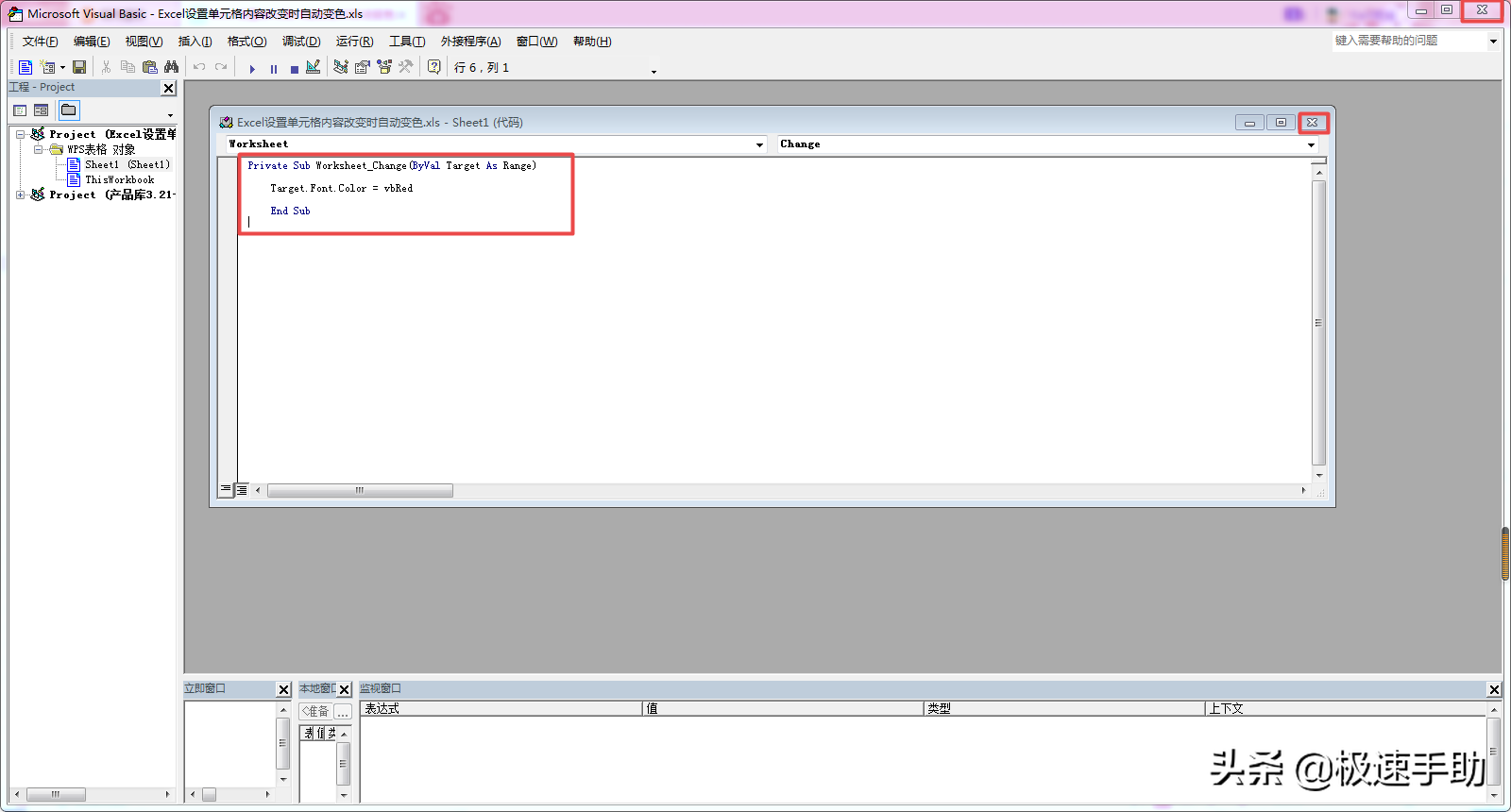Image resolution: width=1511 pixels, height=812 pixels.
Task: Click View Object icon in Project panel
Action: pyautogui.click(x=42, y=110)
